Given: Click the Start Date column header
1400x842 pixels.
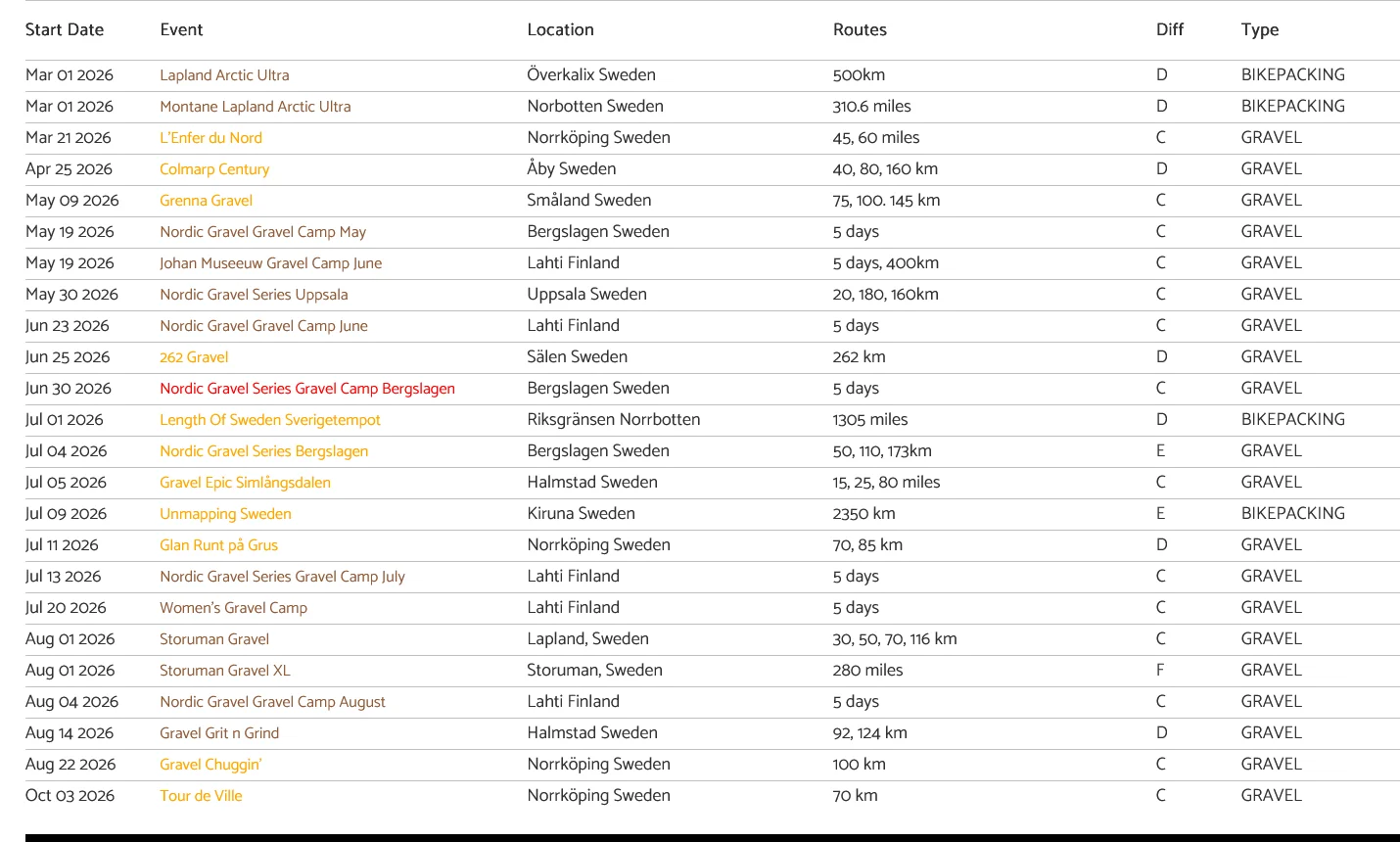Looking at the screenshot, I should 65,30.
